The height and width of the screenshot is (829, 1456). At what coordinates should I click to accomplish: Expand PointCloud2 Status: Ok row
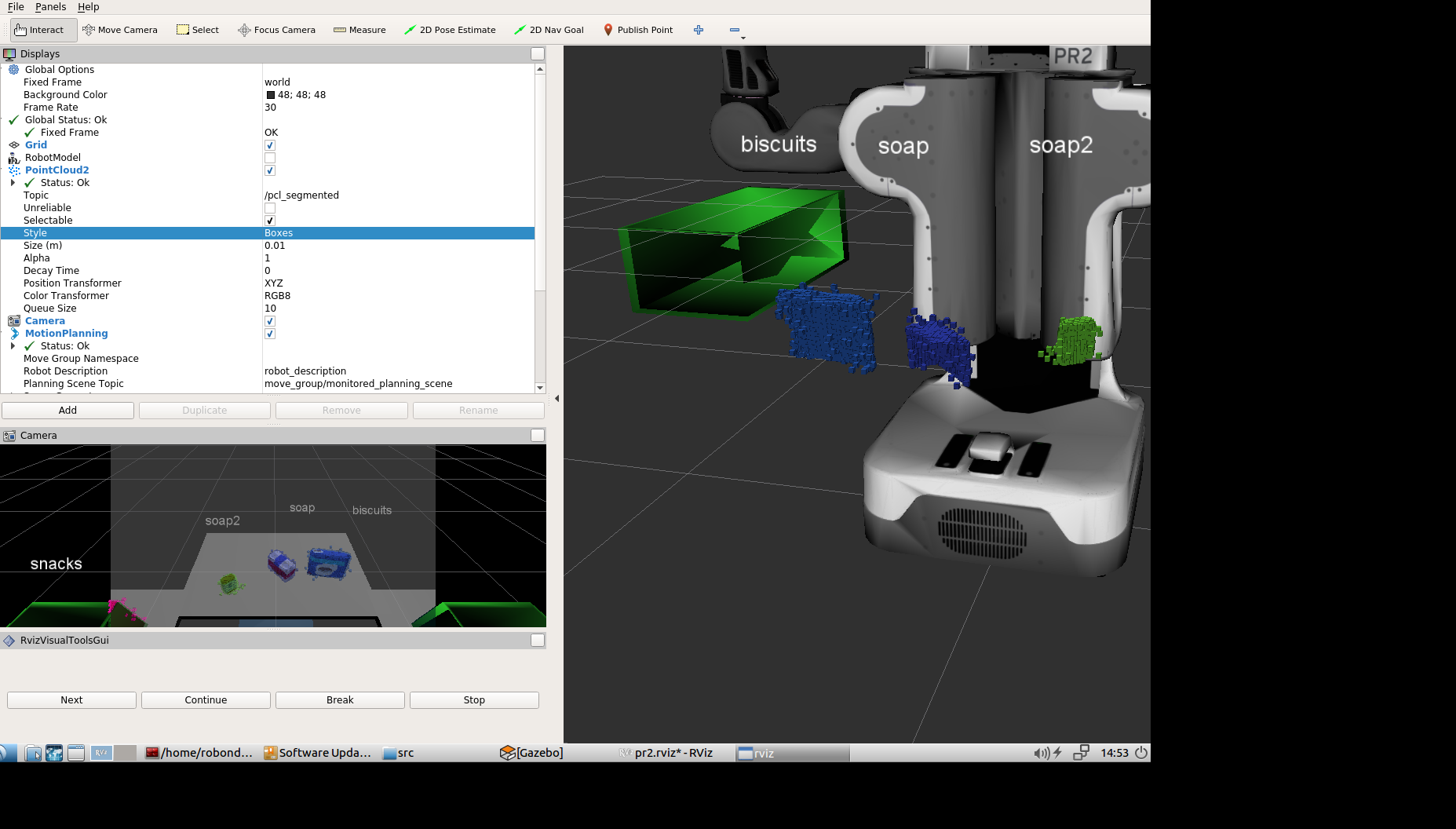13,182
